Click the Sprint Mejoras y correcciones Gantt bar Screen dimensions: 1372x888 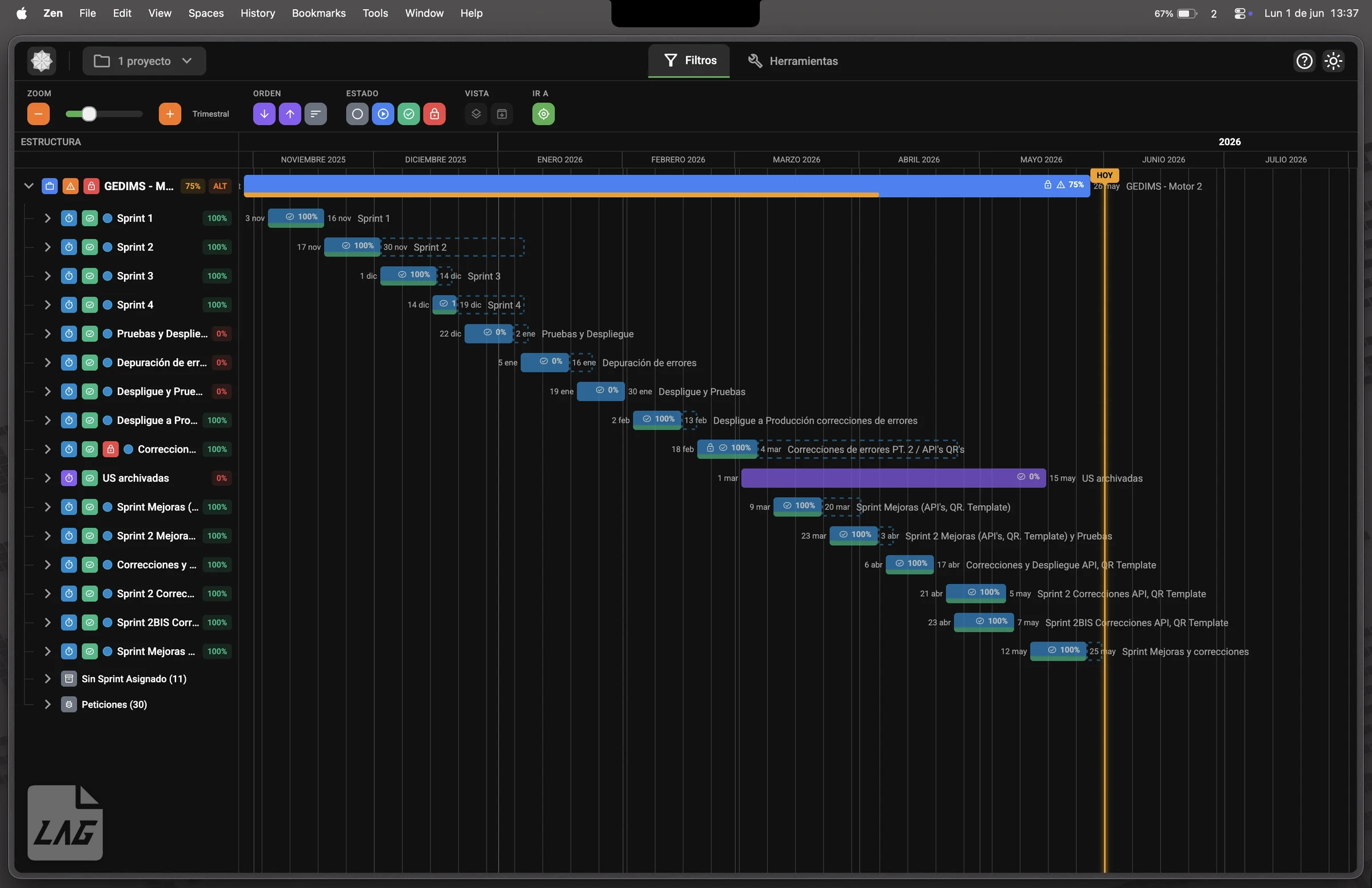(1058, 651)
